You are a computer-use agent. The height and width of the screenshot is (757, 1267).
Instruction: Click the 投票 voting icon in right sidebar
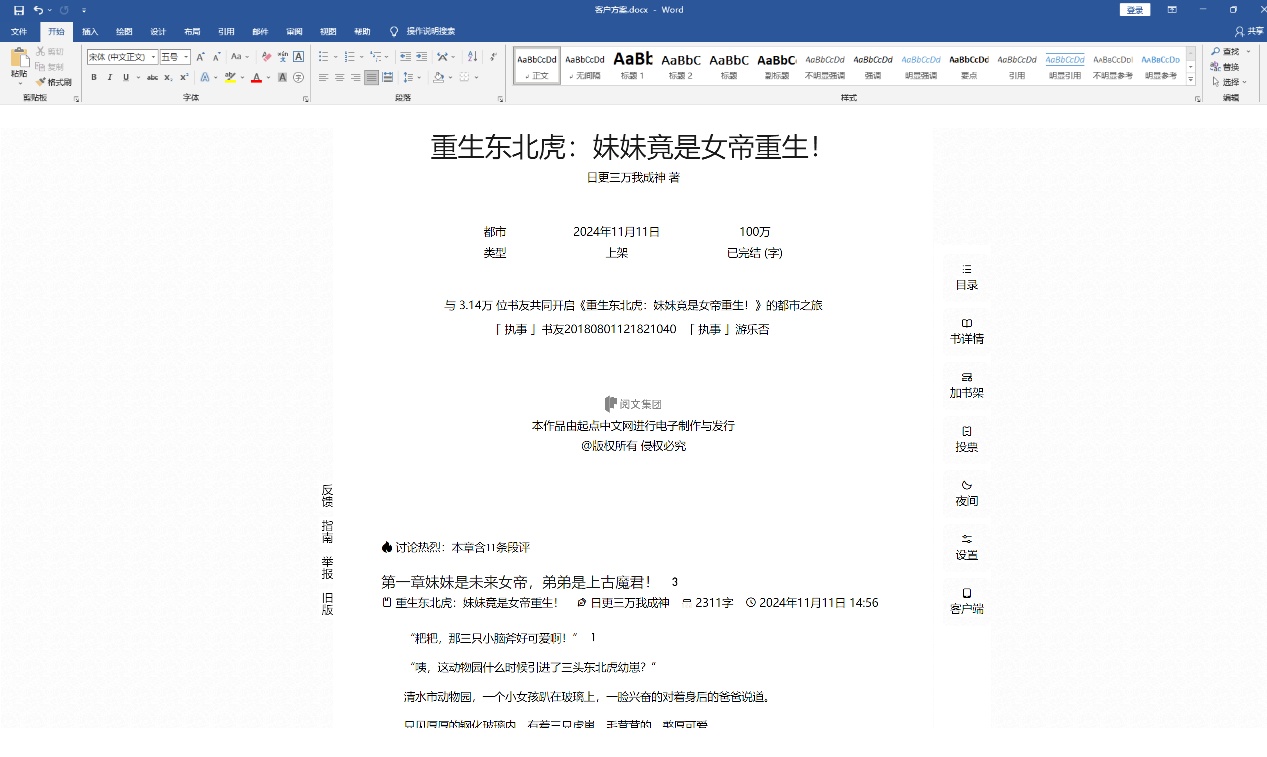pos(965,440)
